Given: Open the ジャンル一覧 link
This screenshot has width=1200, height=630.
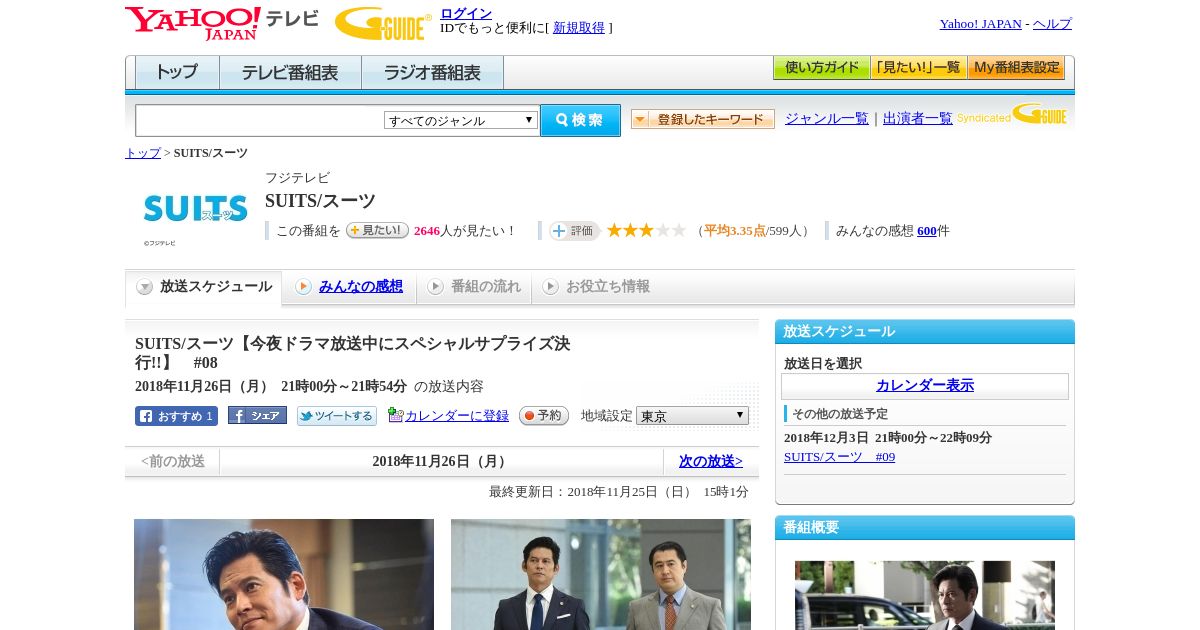Looking at the screenshot, I should [x=827, y=118].
